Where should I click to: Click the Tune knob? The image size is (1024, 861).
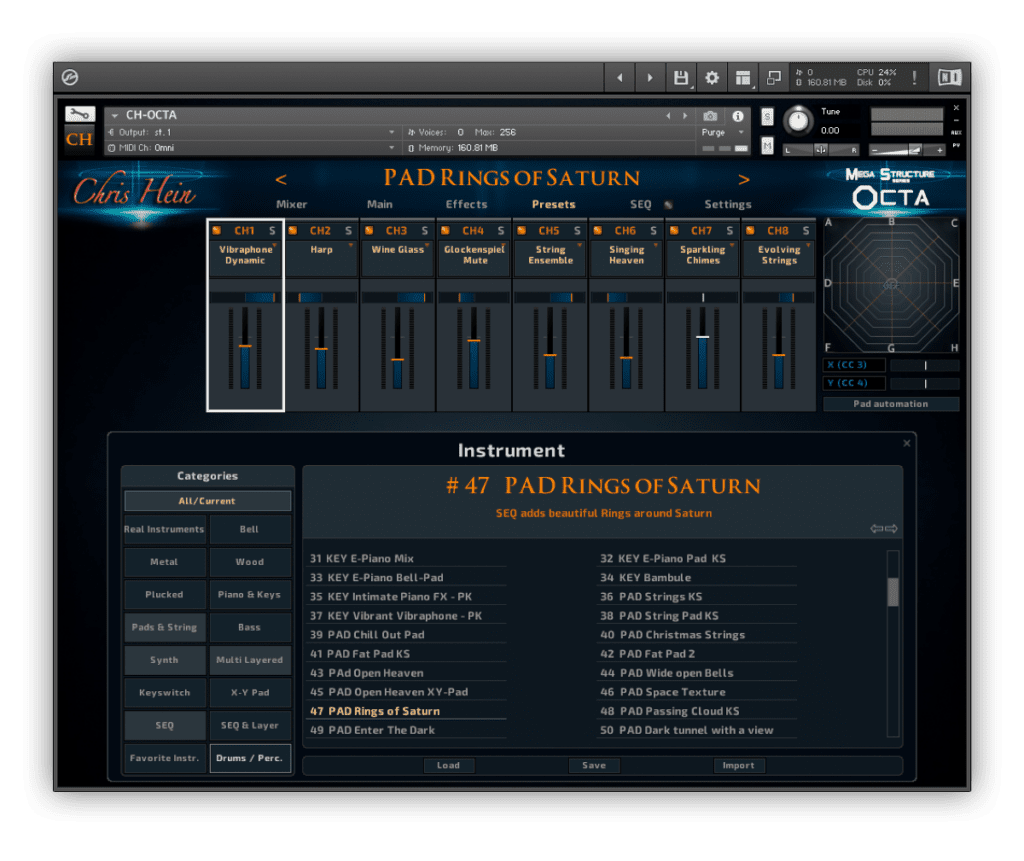coord(798,121)
